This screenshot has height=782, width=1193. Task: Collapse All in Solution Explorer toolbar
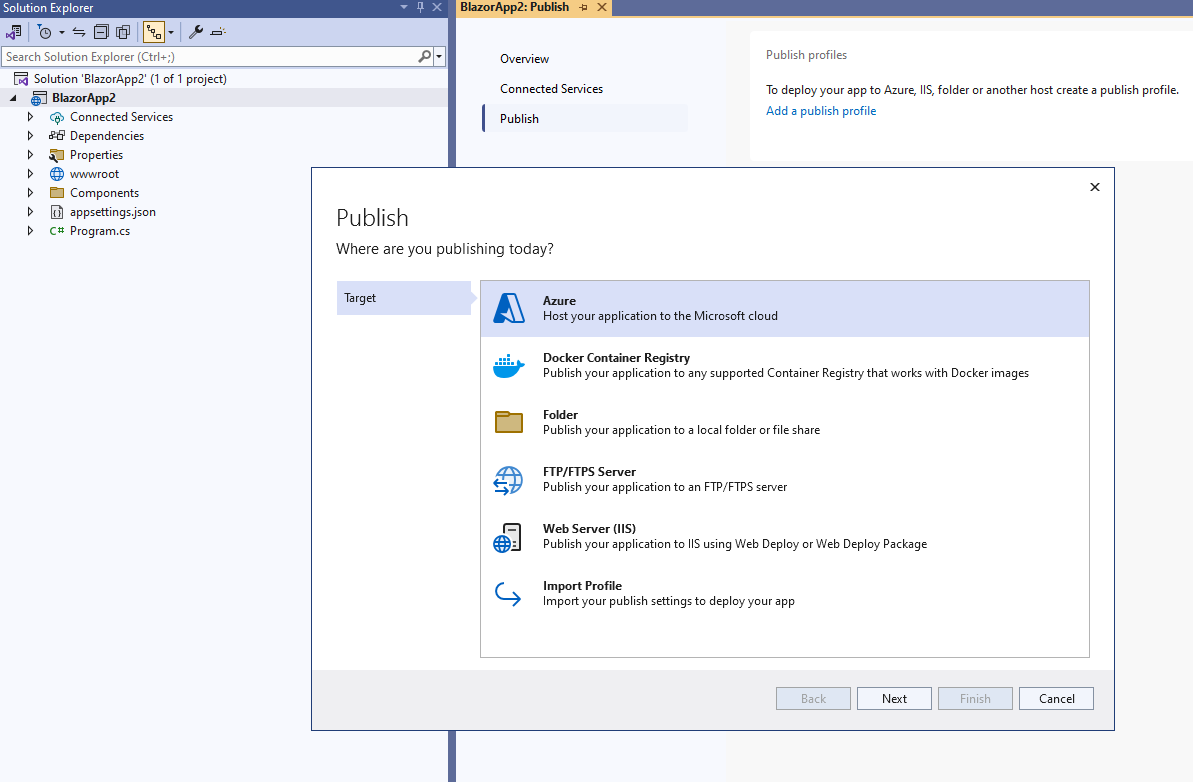[101, 32]
